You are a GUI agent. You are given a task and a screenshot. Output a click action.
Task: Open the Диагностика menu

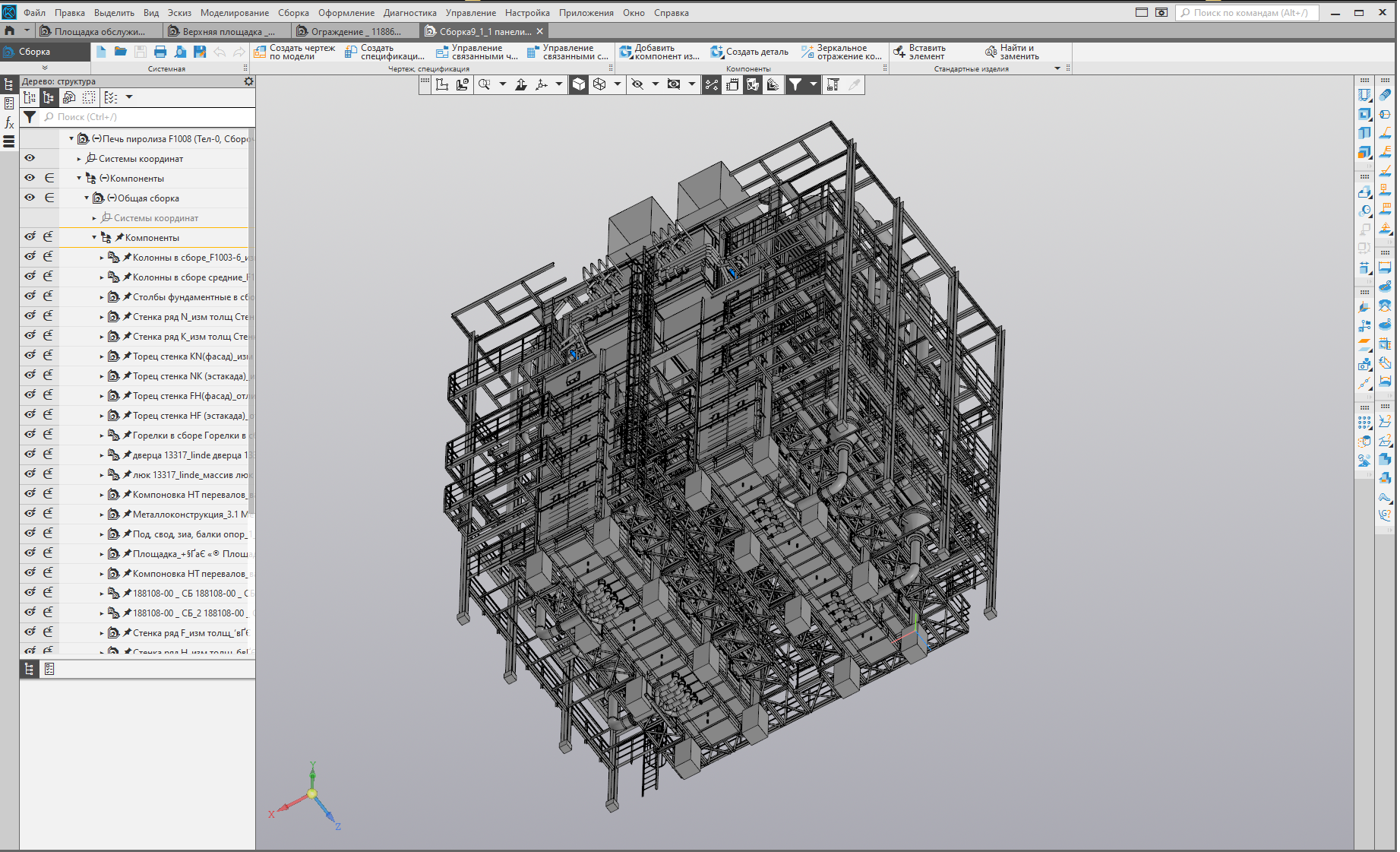tap(409, 13)
